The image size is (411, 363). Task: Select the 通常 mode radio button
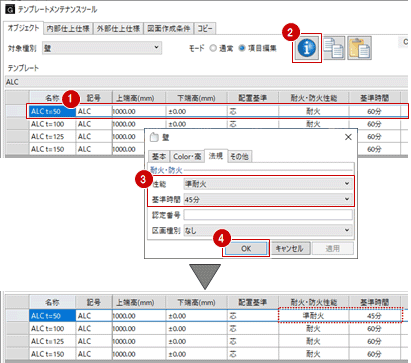[213, 48]
